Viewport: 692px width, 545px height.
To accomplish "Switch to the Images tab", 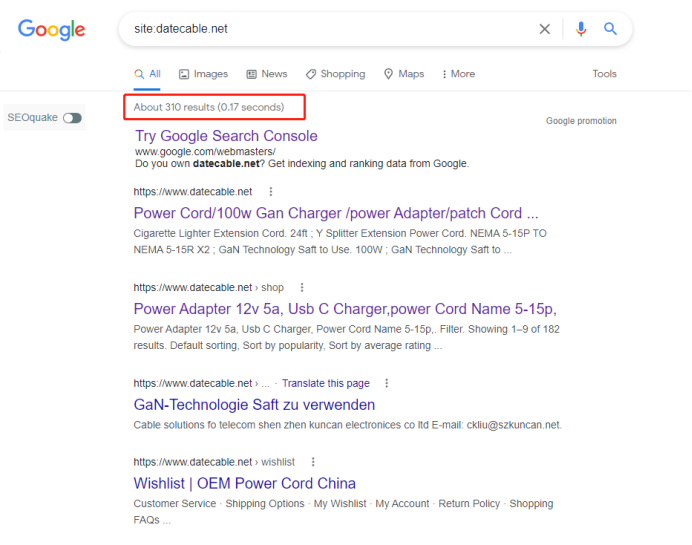I will pos(203,74).
